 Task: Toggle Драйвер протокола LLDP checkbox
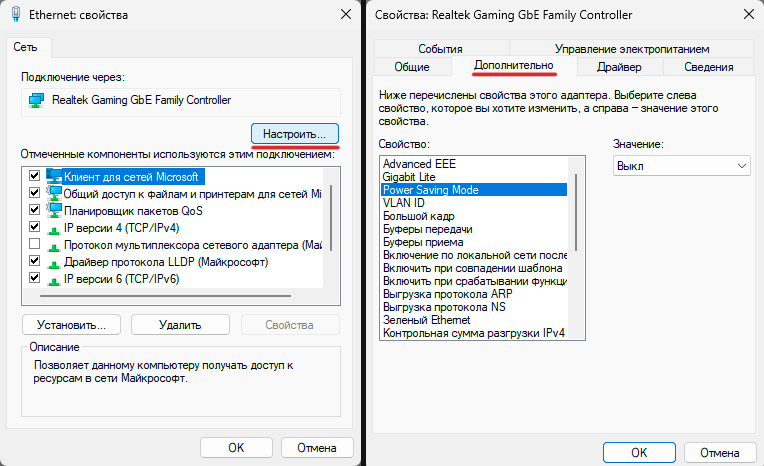point(34,260)
